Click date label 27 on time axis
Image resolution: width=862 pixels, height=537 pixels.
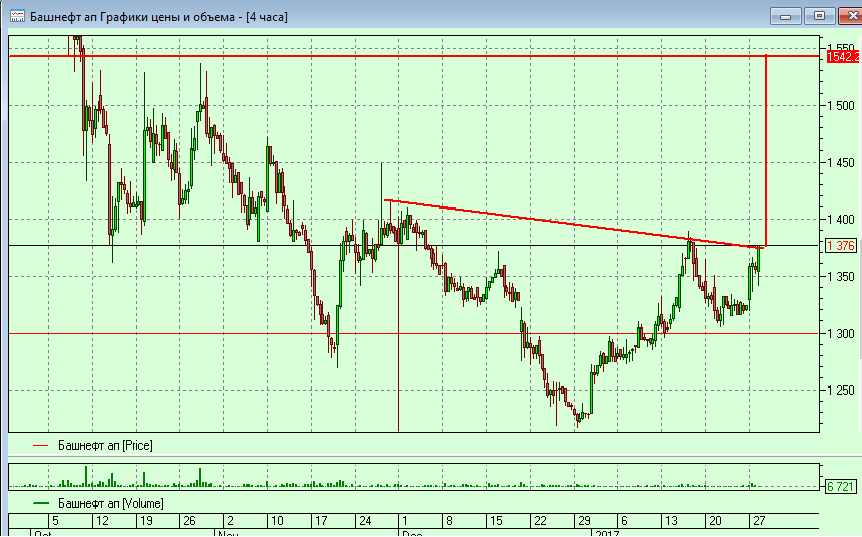click(759, 521)
